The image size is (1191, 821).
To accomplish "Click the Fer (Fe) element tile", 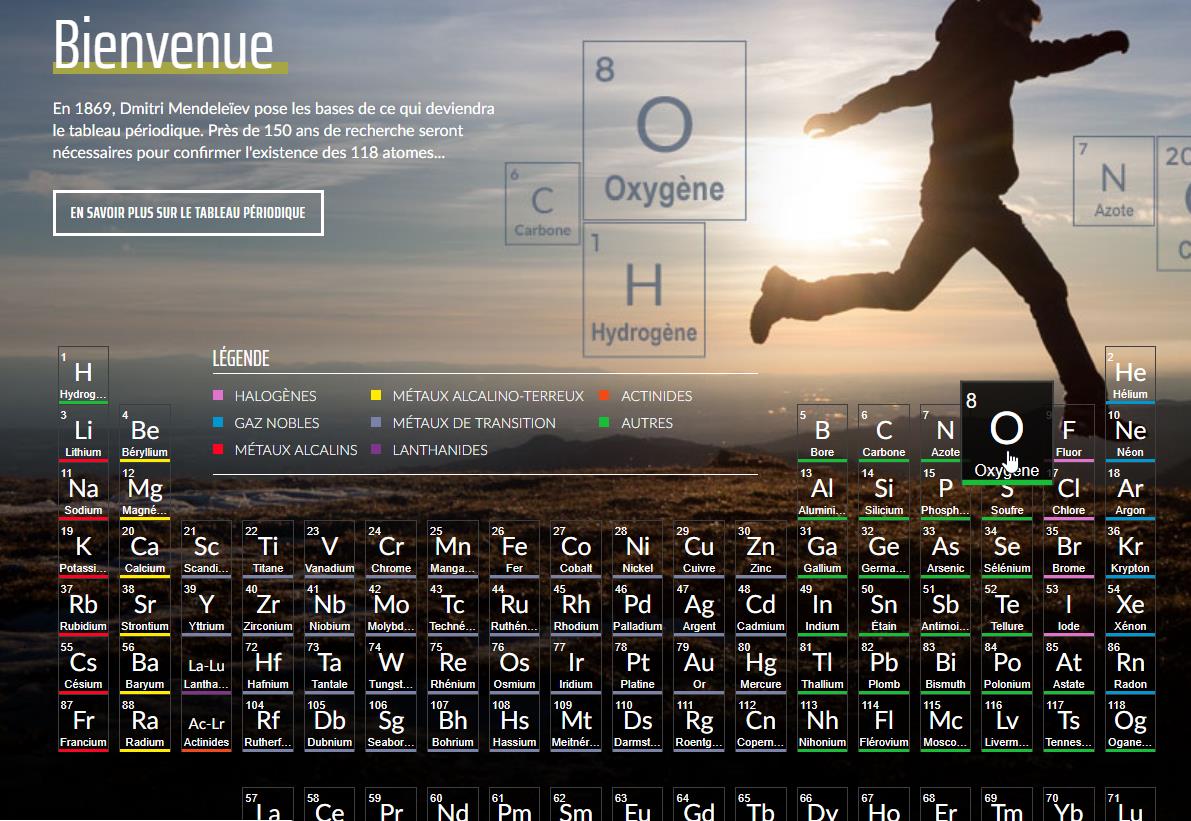I will tap(514, 549).
